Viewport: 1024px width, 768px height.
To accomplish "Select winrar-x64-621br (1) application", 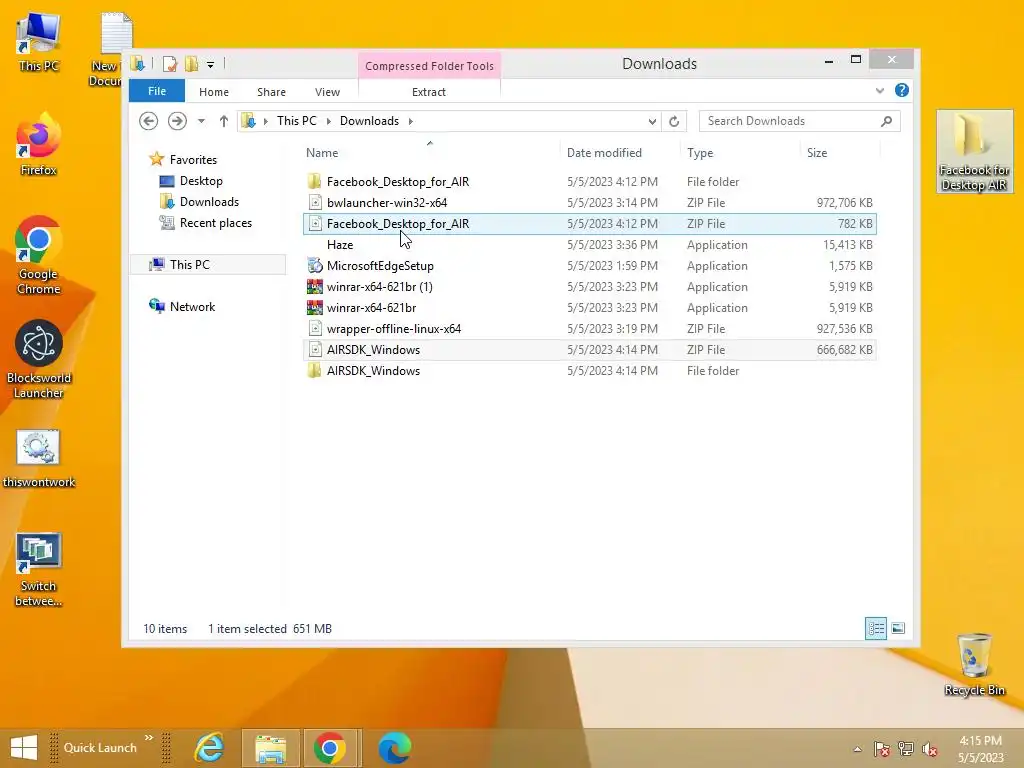I will 590,287.
